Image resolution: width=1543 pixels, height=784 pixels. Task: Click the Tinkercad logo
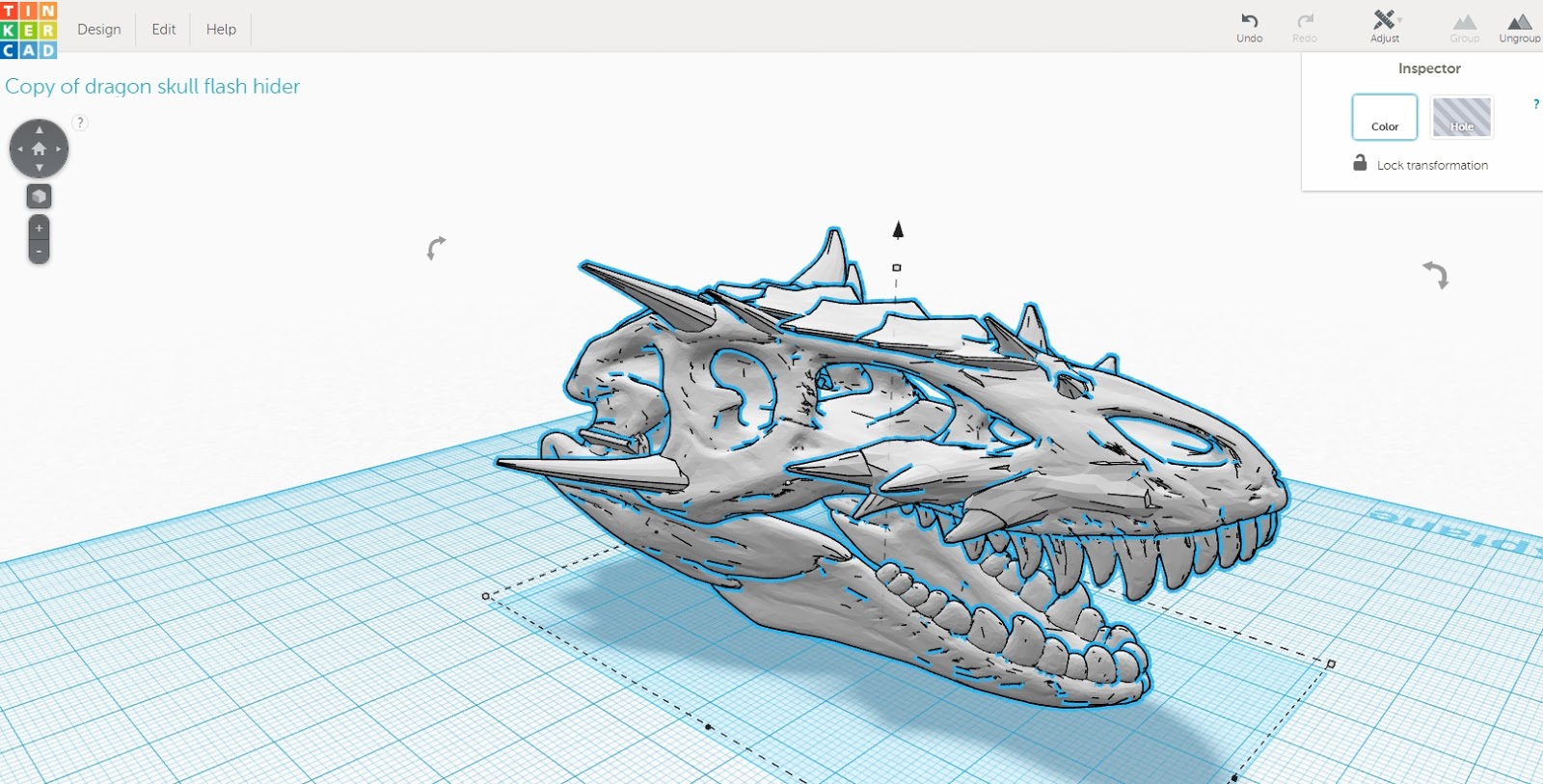tap(29, 29)
